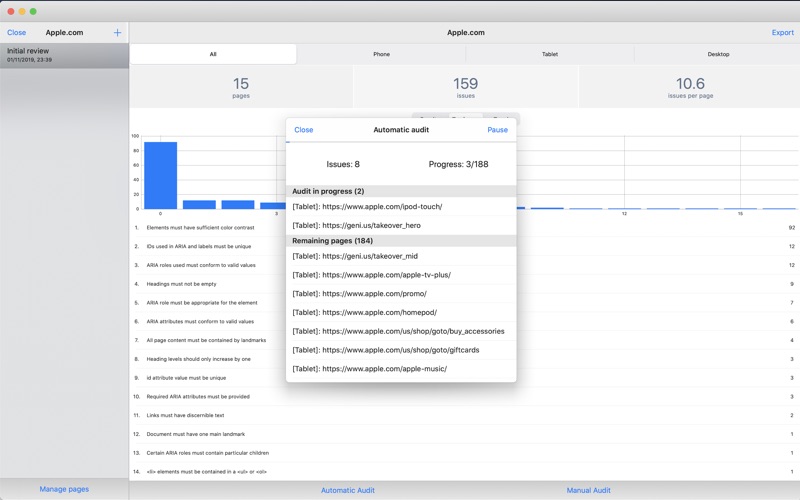Open issue 'ARIA roles used must conform'
Screen dimensions: 800x500
point(464,265)
